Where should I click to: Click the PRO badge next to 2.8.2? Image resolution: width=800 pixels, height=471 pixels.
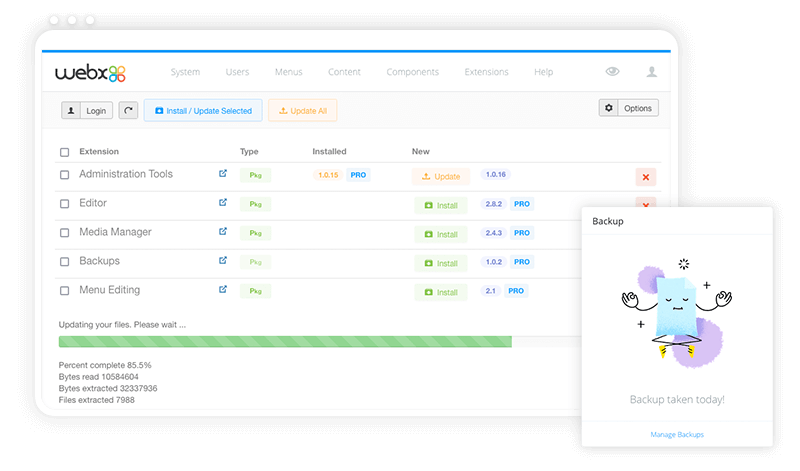click(x=522, y=204)
